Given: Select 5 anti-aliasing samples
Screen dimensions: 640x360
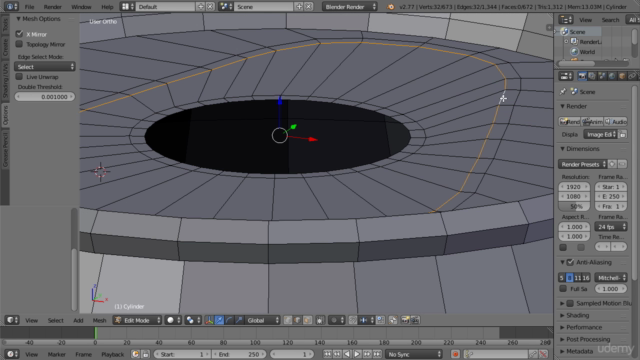Looking at the screenshot, I should click(562, 278).
